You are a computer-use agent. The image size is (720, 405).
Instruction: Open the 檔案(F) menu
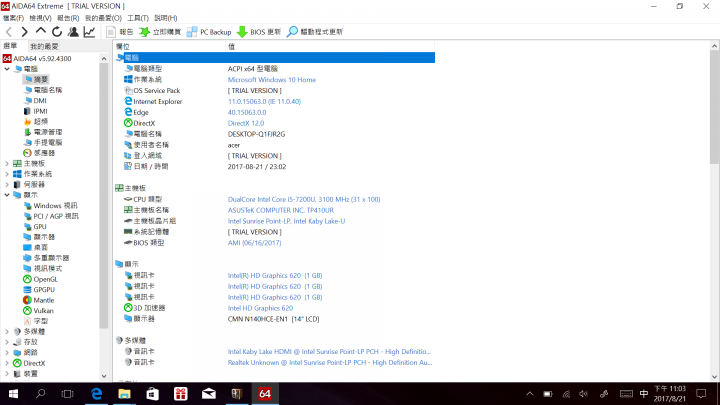[x=13, y=18]
